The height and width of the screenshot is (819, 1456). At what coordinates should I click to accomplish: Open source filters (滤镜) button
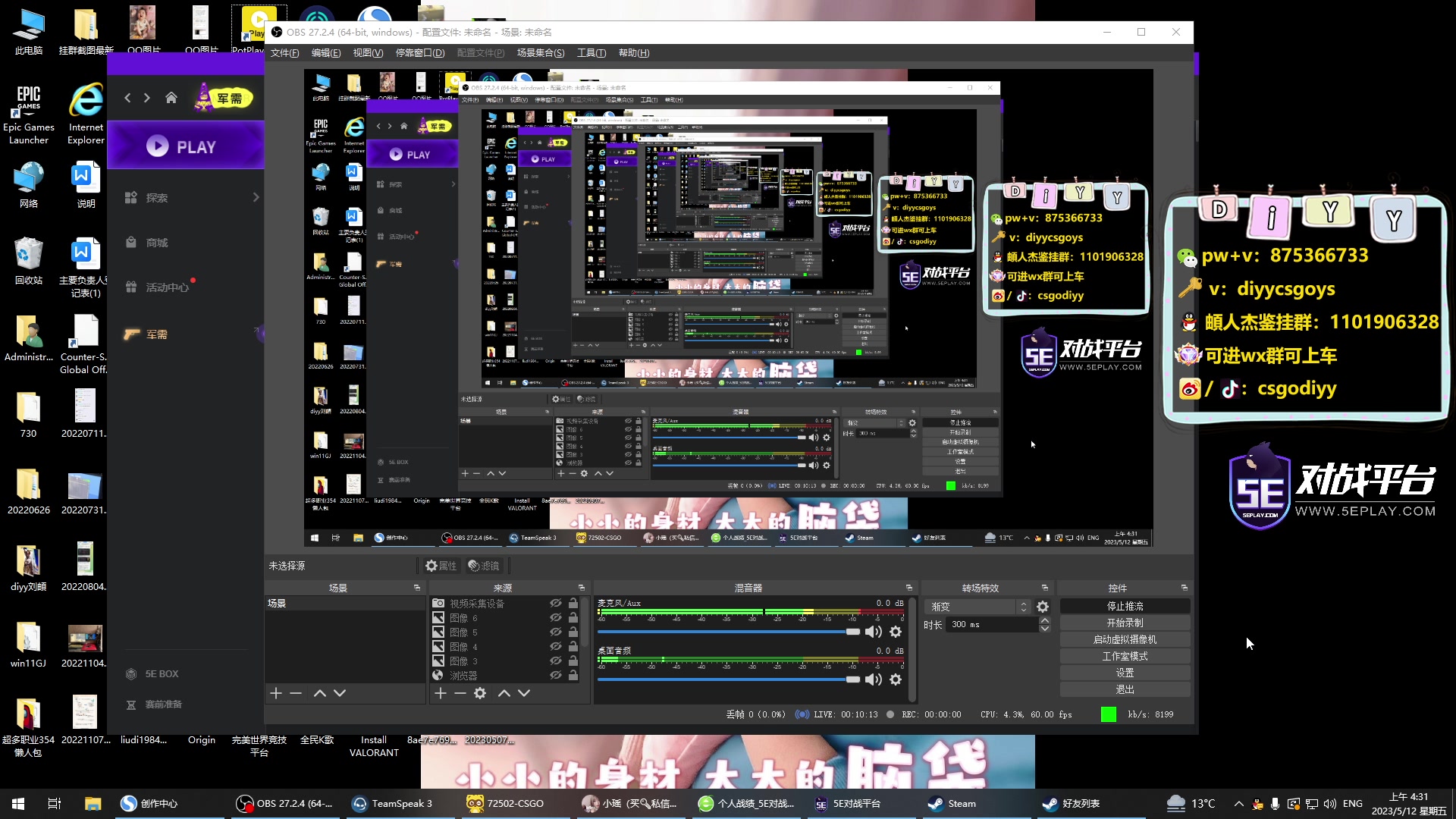point(484,566)
